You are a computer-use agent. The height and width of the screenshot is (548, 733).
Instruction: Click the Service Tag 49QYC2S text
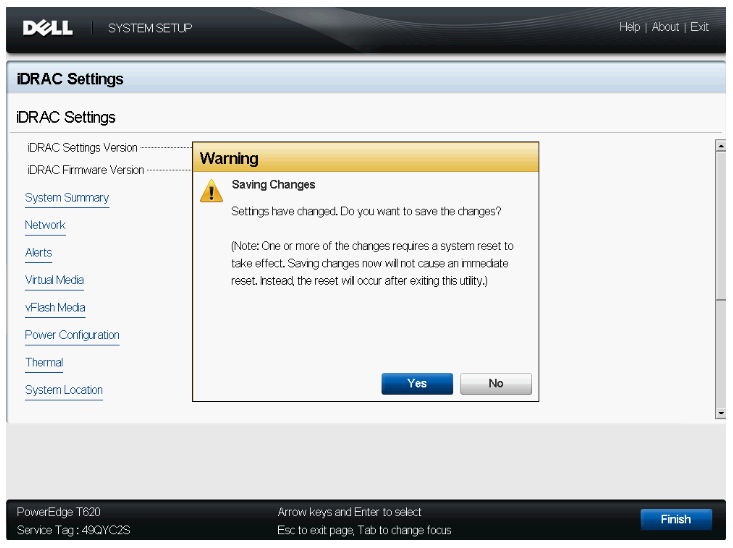coord(73,530)
